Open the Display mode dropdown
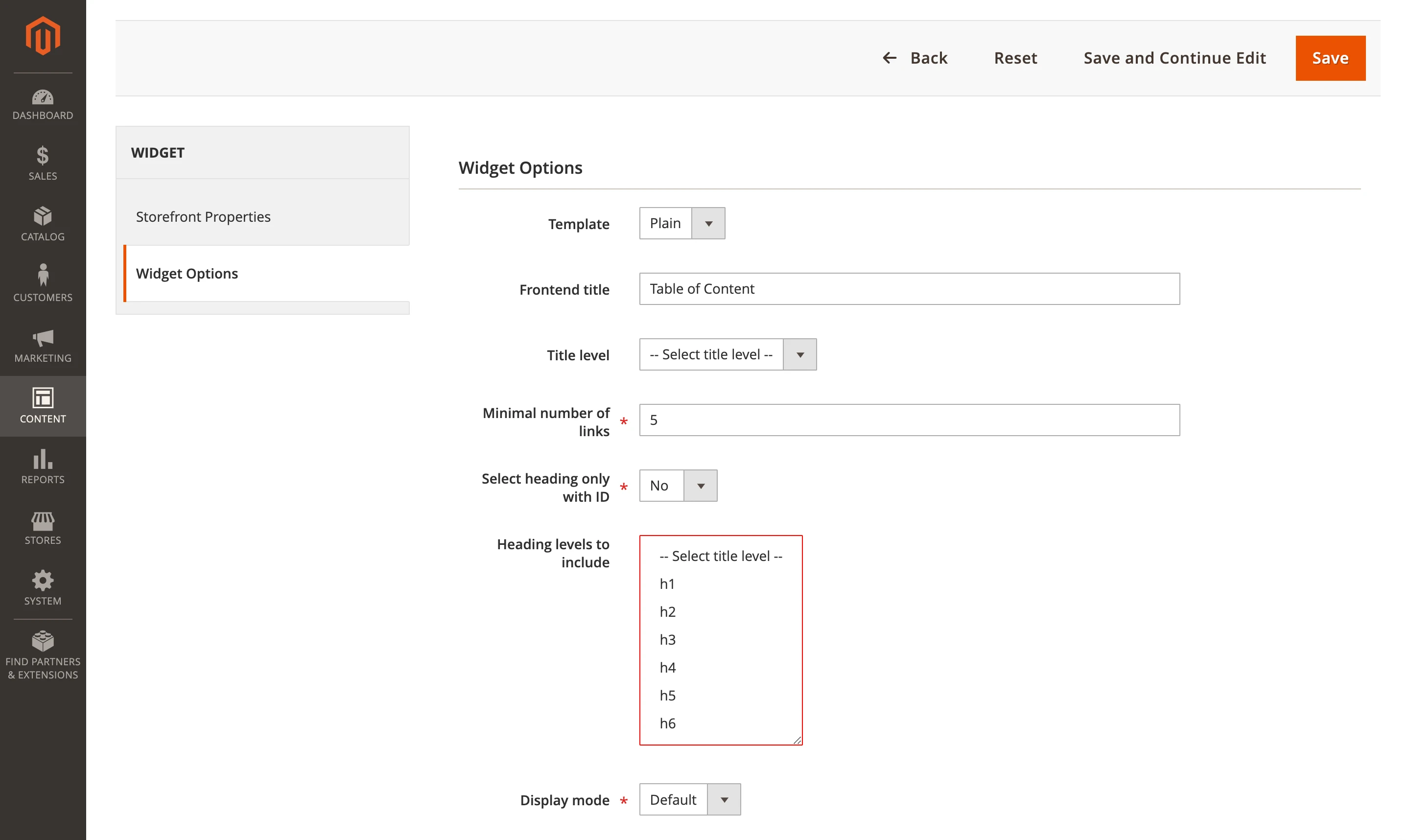 [x=689, y=799]
